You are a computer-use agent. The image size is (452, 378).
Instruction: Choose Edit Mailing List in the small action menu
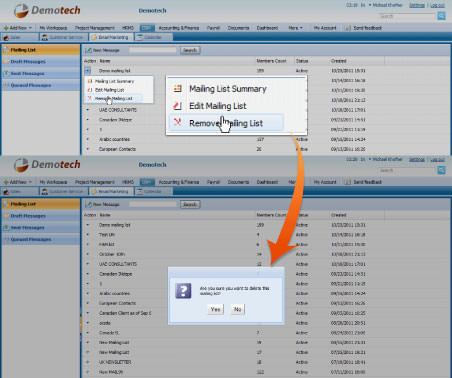click(109, 90)
